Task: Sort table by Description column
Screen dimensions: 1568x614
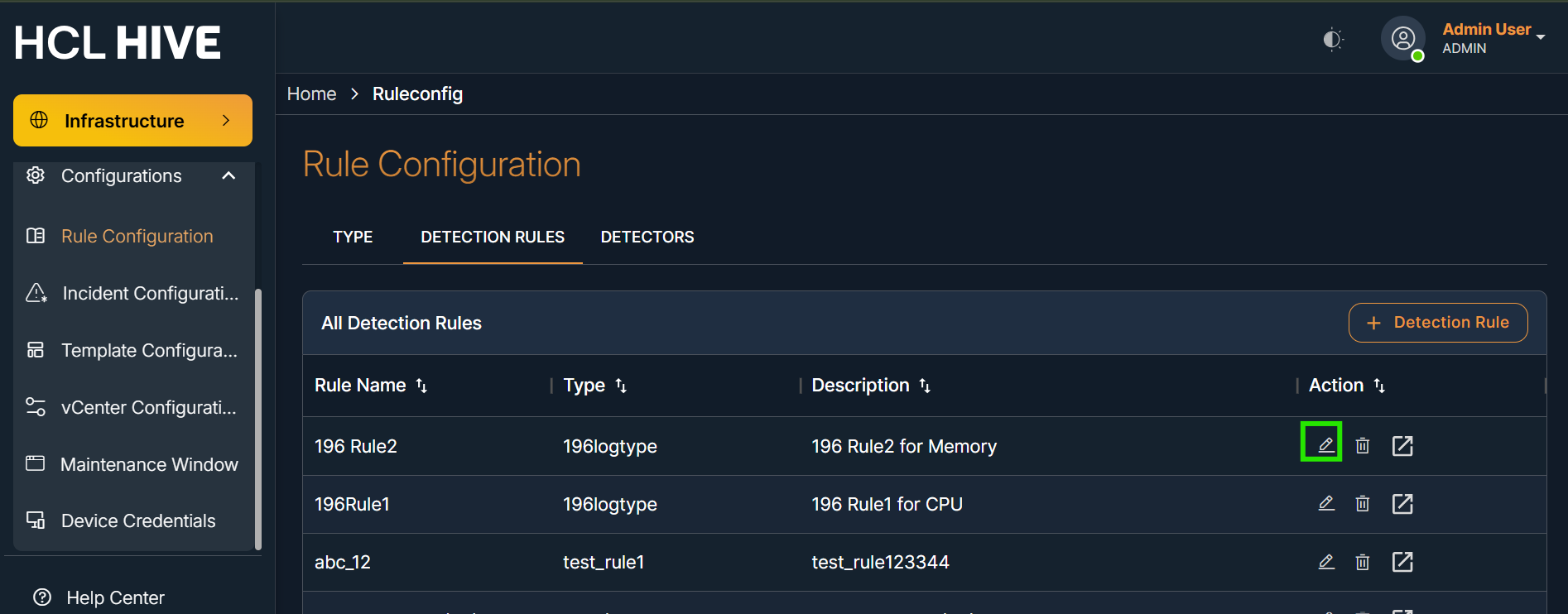Action: [x=925, y=386]
